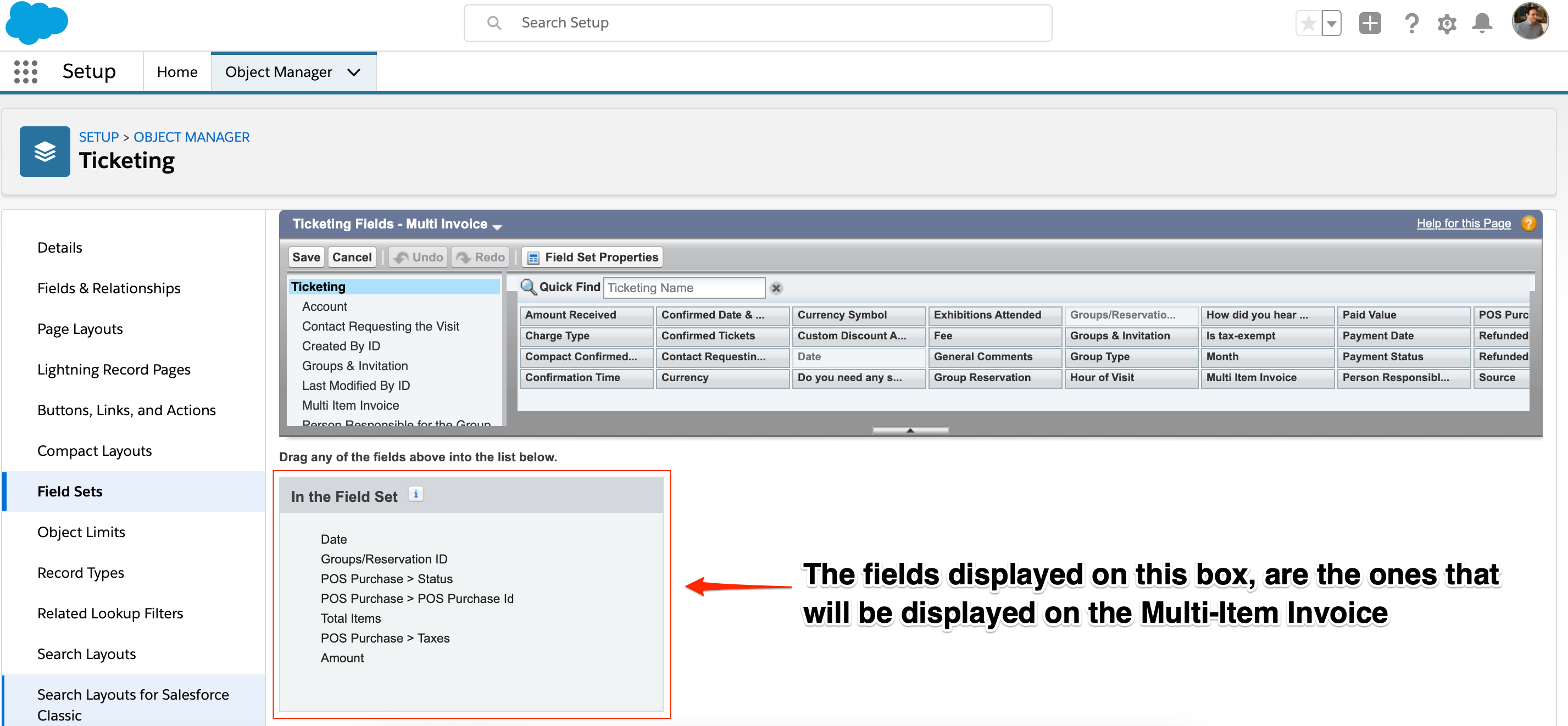Open the notifications bell
This screenshot has width=1568, height=726.
tap(1482, 24)
